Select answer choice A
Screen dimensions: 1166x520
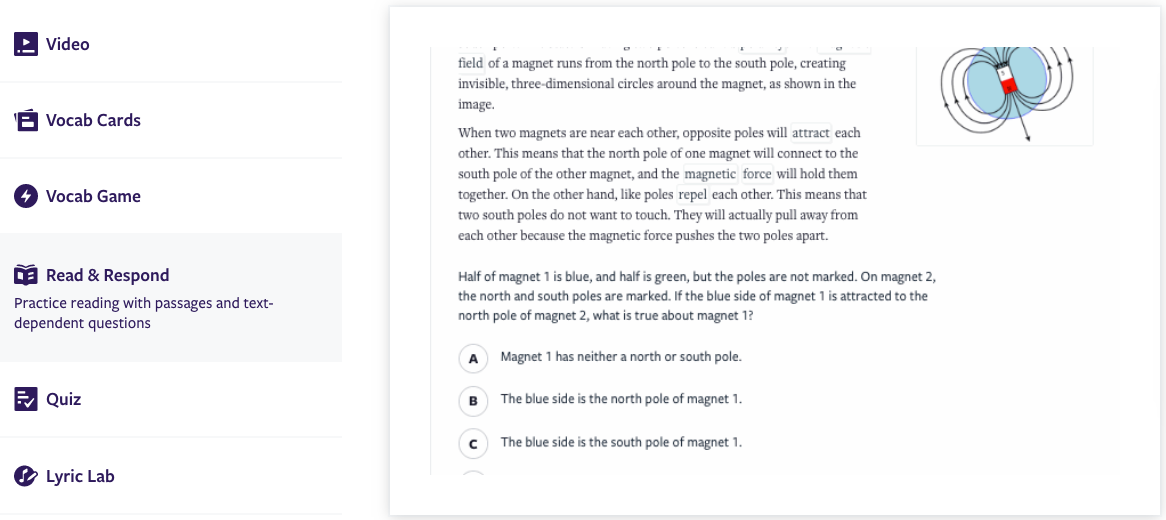[473, 357]
